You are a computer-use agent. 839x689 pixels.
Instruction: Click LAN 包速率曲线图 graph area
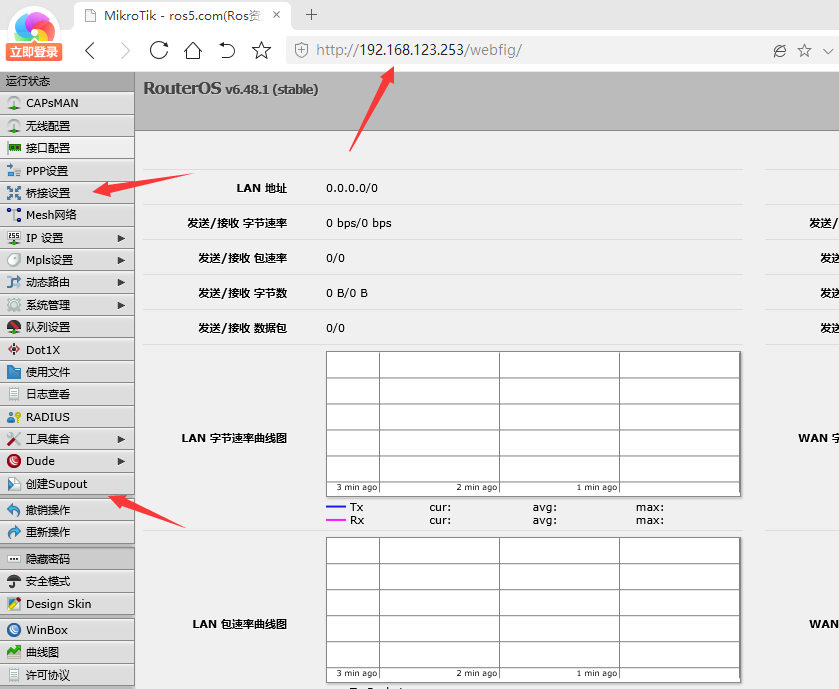pyautogui.click(x=533, y=610)
